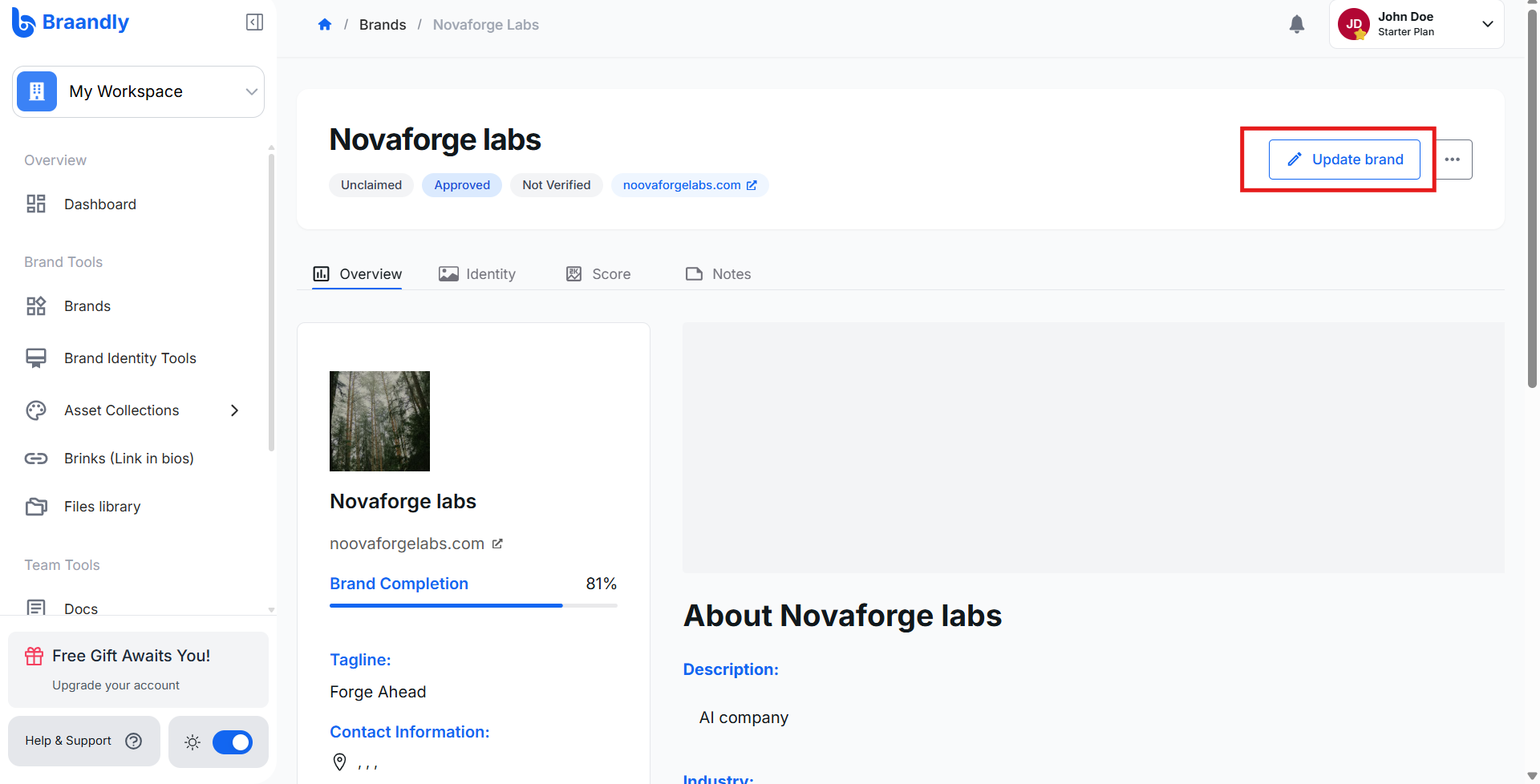The image size is (1540, 784).
Task: Click the Brands sidebar icon
Action: point(36,305)
